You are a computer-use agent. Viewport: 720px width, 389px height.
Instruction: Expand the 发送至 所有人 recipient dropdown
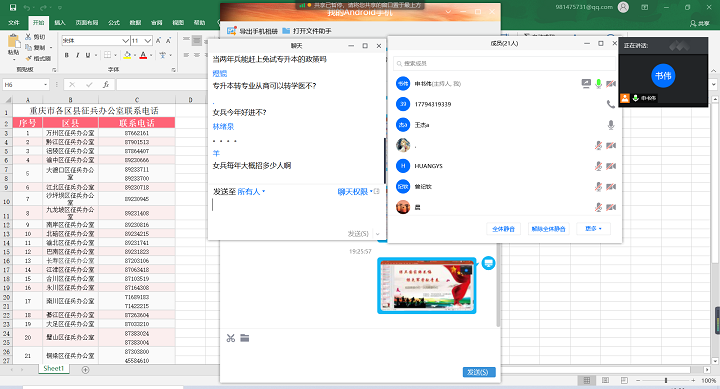coord(251,192)
